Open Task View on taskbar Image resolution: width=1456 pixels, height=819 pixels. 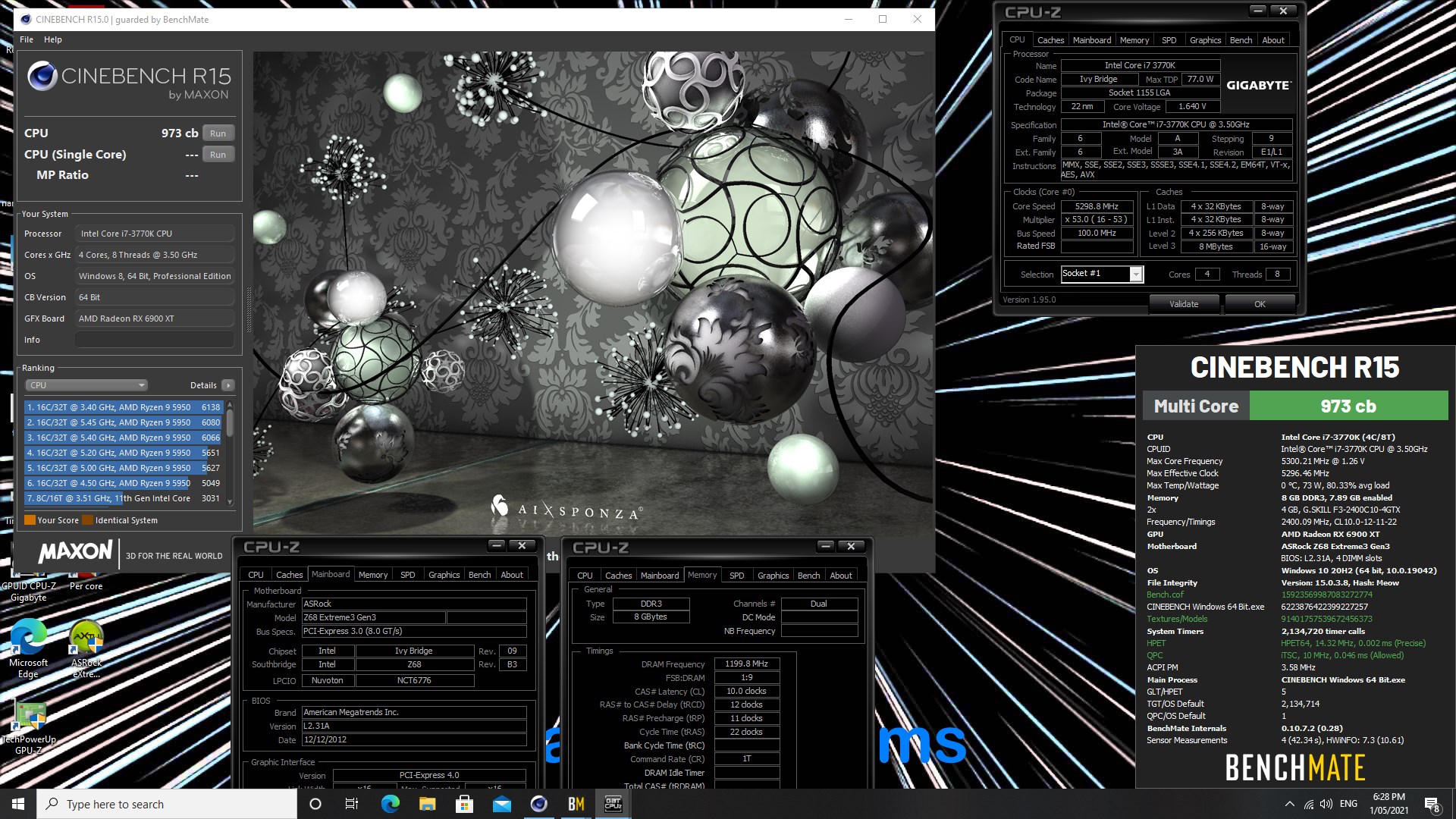coord(352,804)
